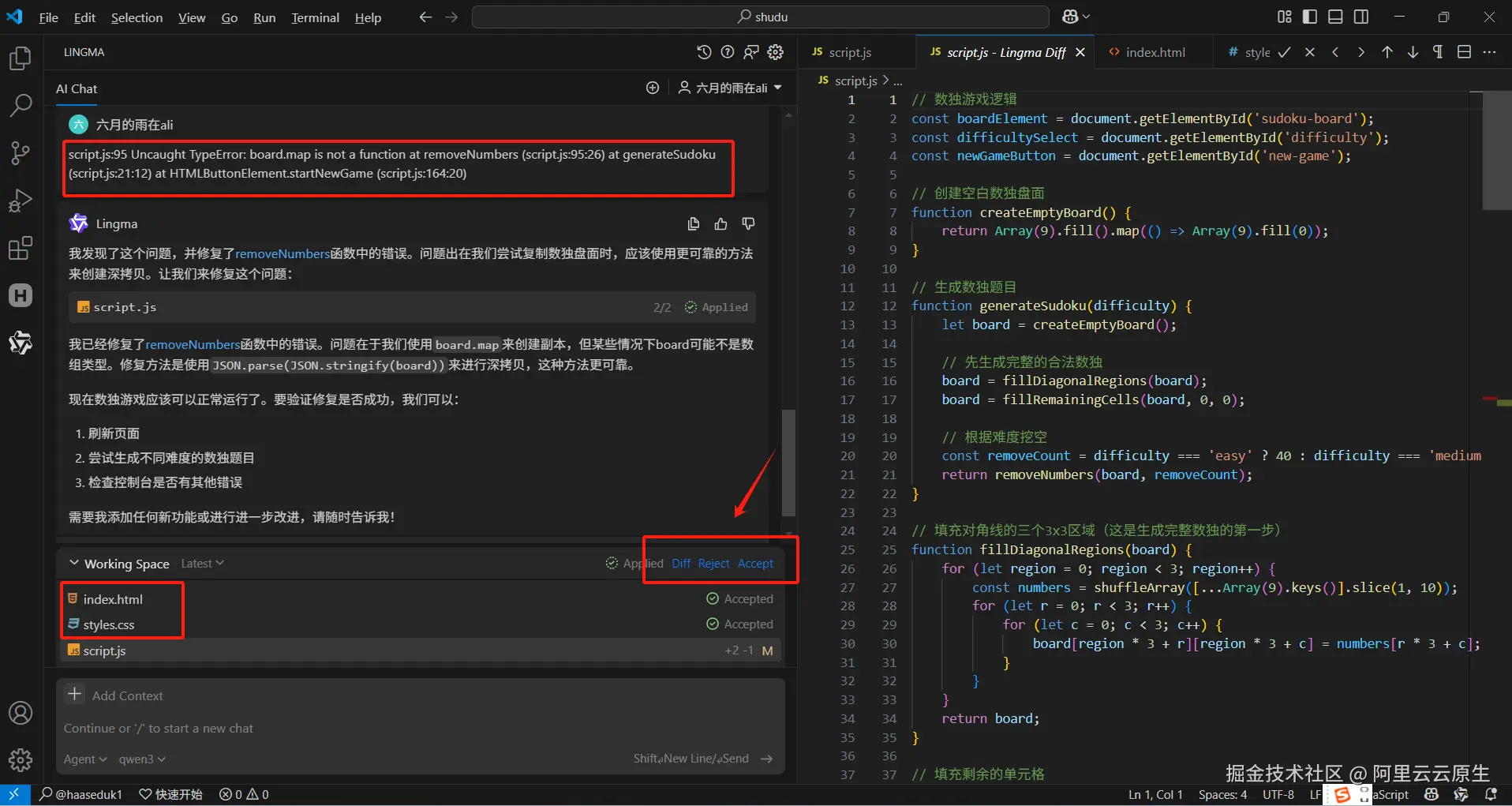
Task: Send the chat message with the arrow
Action: pyautogui.click(x=766, y=759)
